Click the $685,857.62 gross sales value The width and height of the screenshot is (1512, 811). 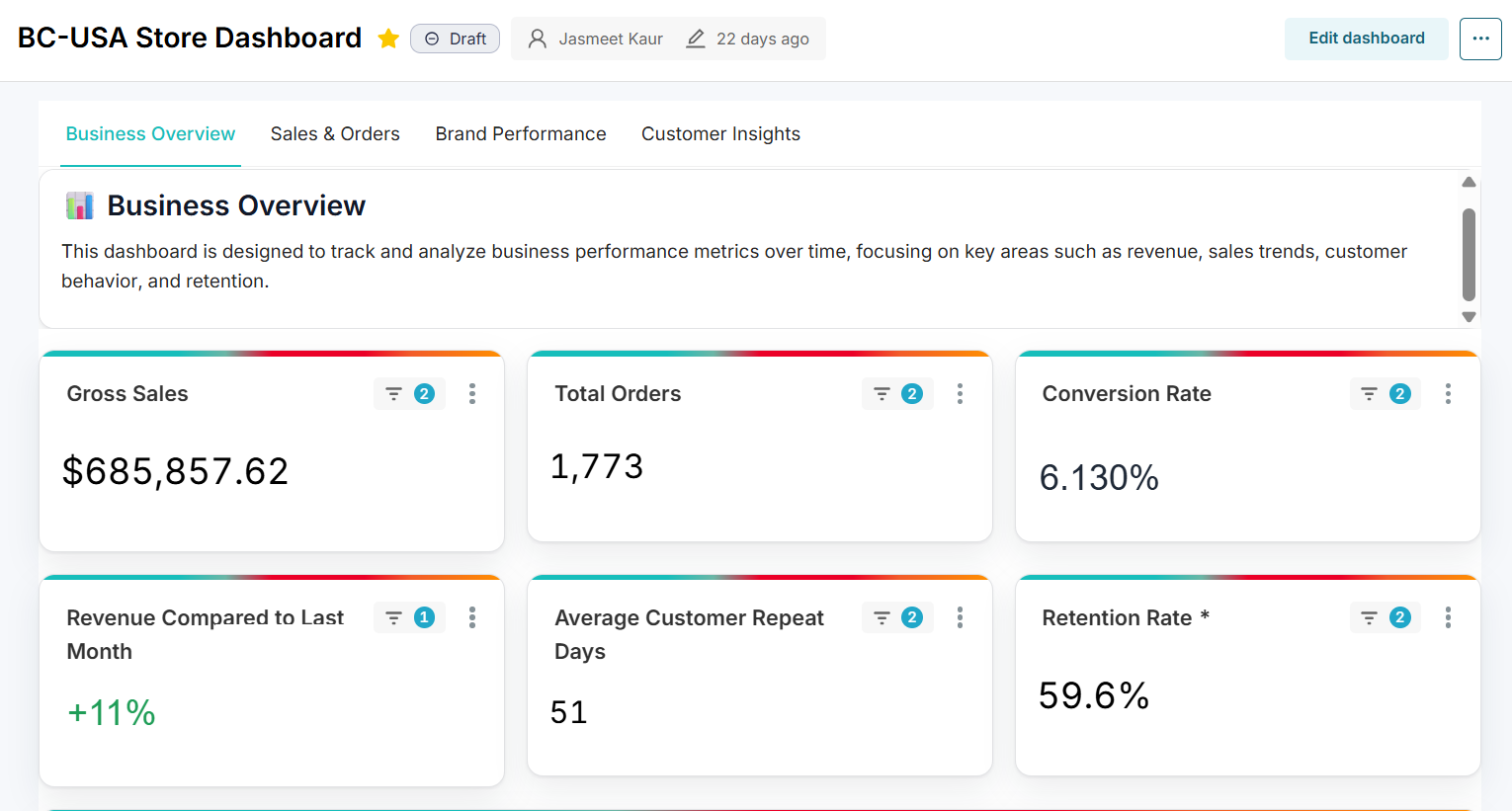(175, 471)
